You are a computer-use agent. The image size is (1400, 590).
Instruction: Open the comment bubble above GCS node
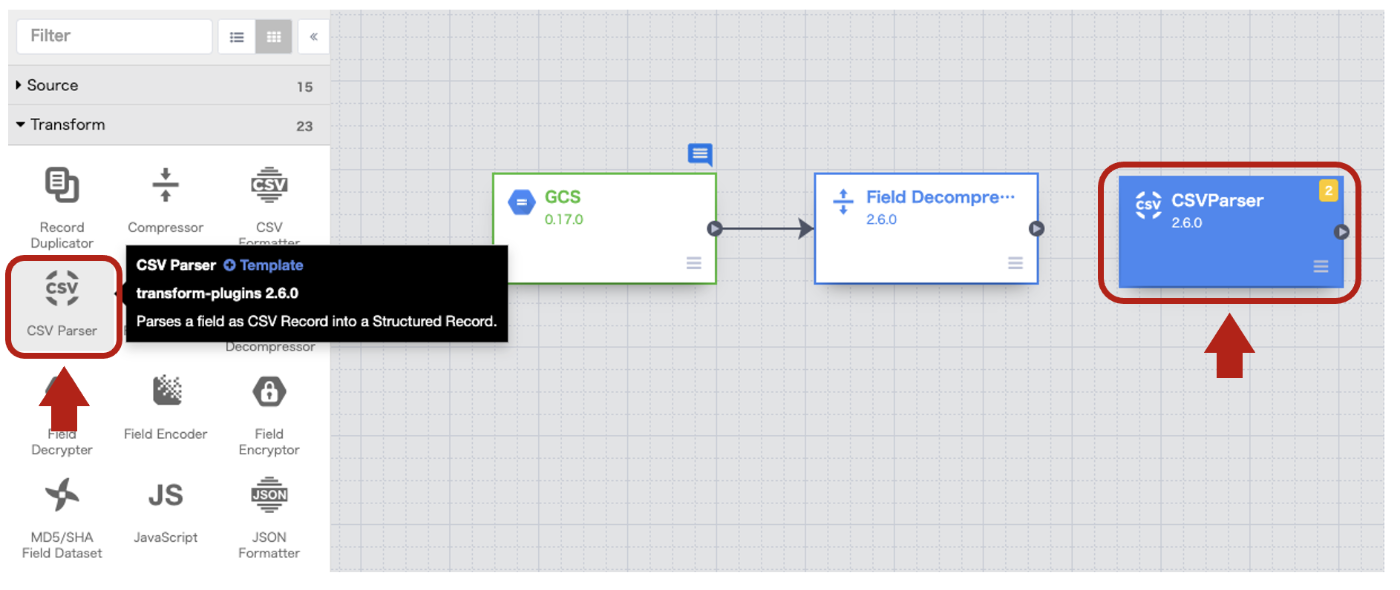pyautogui.click(x=700, y=155)
